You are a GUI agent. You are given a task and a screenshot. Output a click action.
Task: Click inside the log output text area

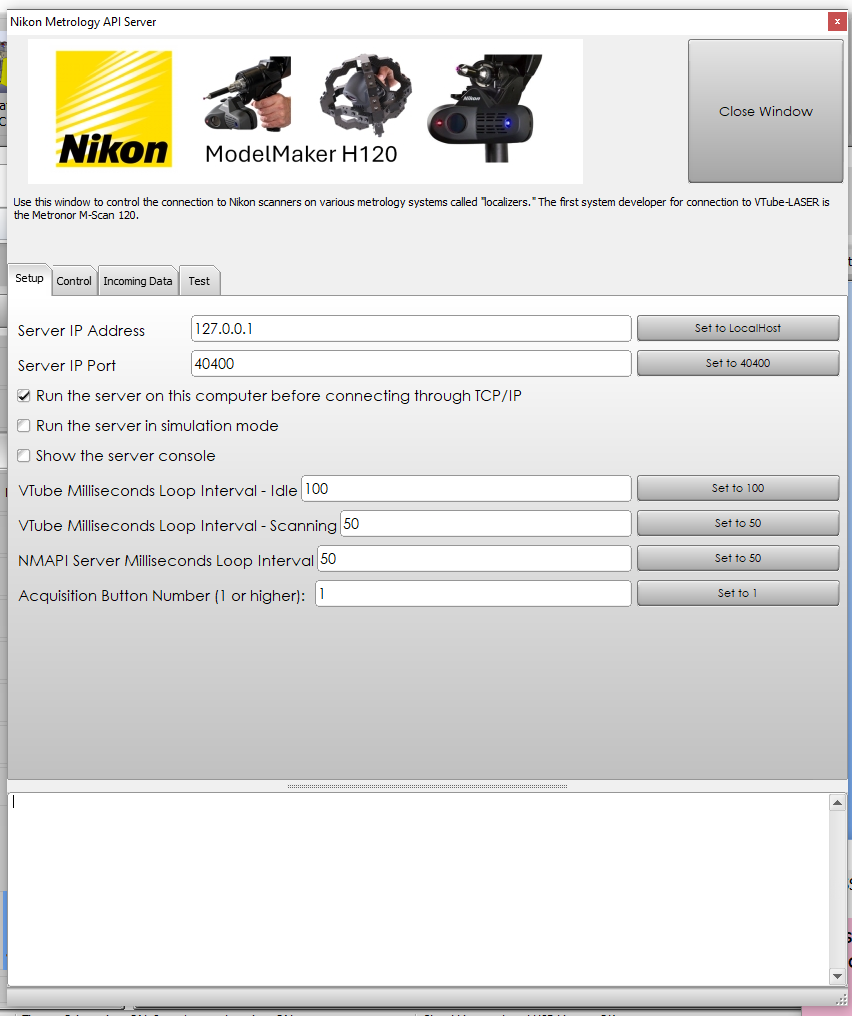(418, 889)
